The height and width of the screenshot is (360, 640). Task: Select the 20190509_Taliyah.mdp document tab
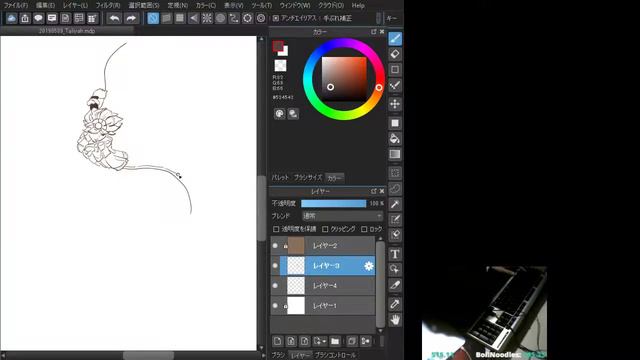tap(67, 31)
